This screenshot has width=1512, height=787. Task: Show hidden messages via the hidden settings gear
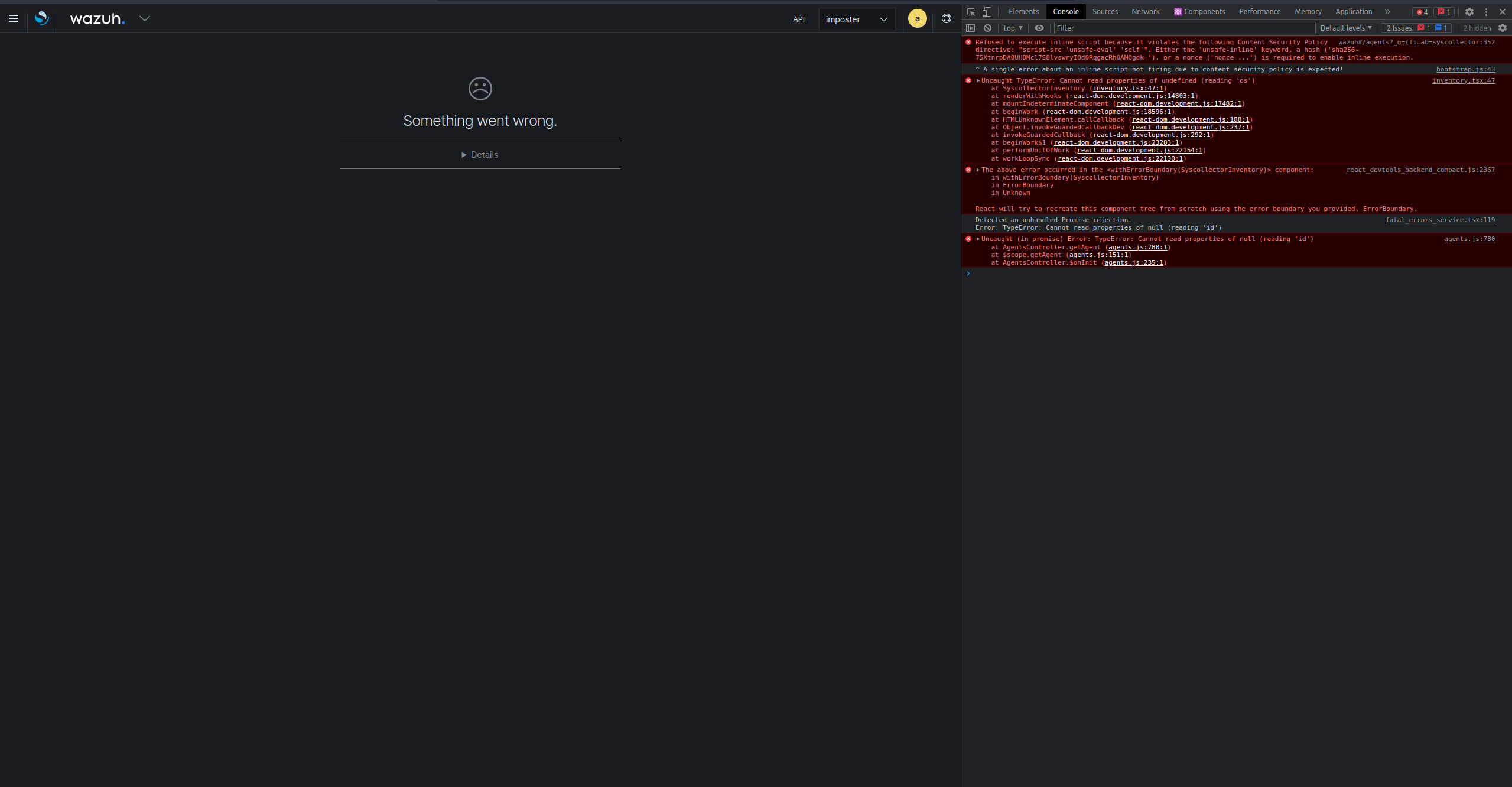(x=1503, y=28)
